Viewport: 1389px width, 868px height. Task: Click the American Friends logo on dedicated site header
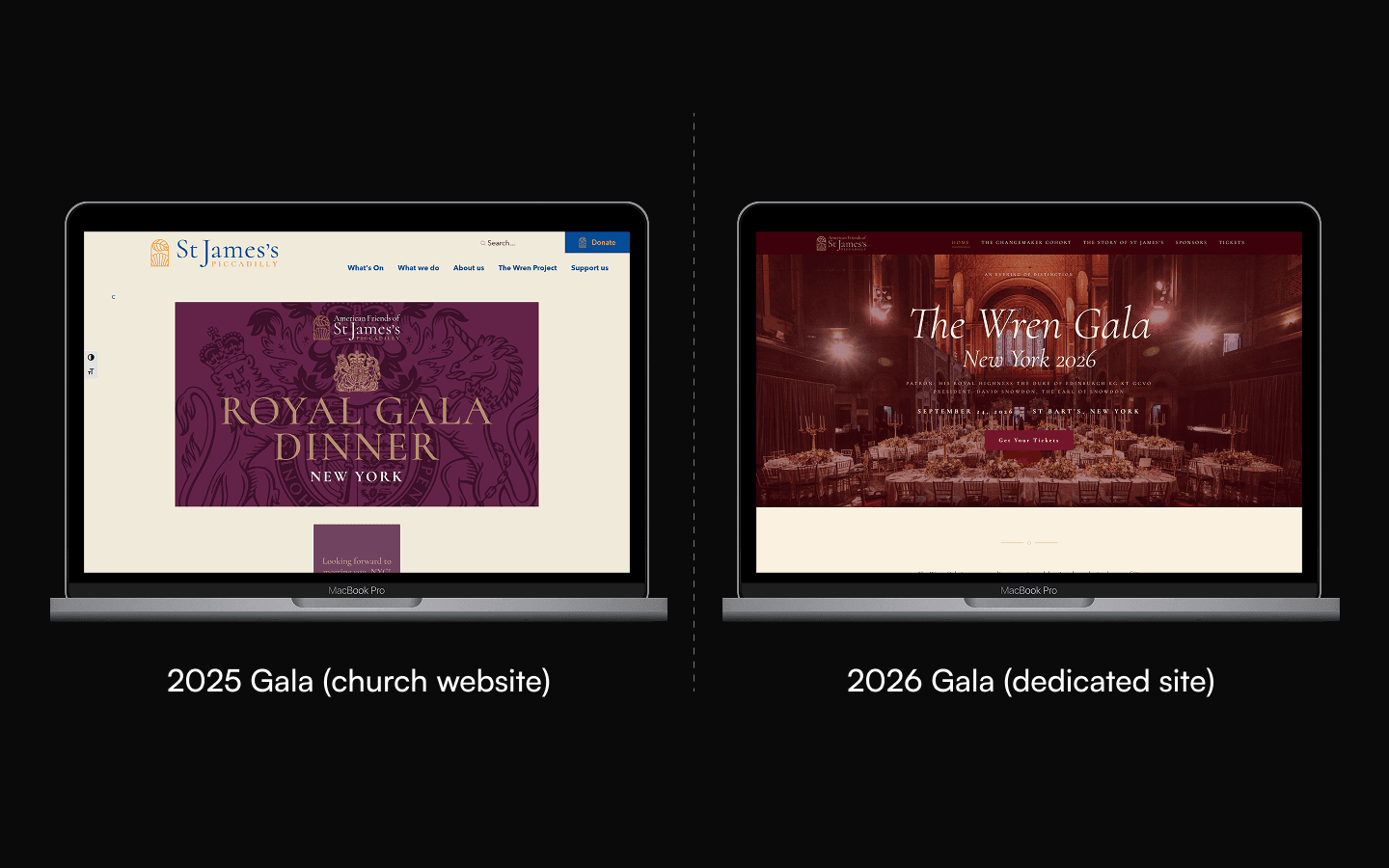[841, 243]
